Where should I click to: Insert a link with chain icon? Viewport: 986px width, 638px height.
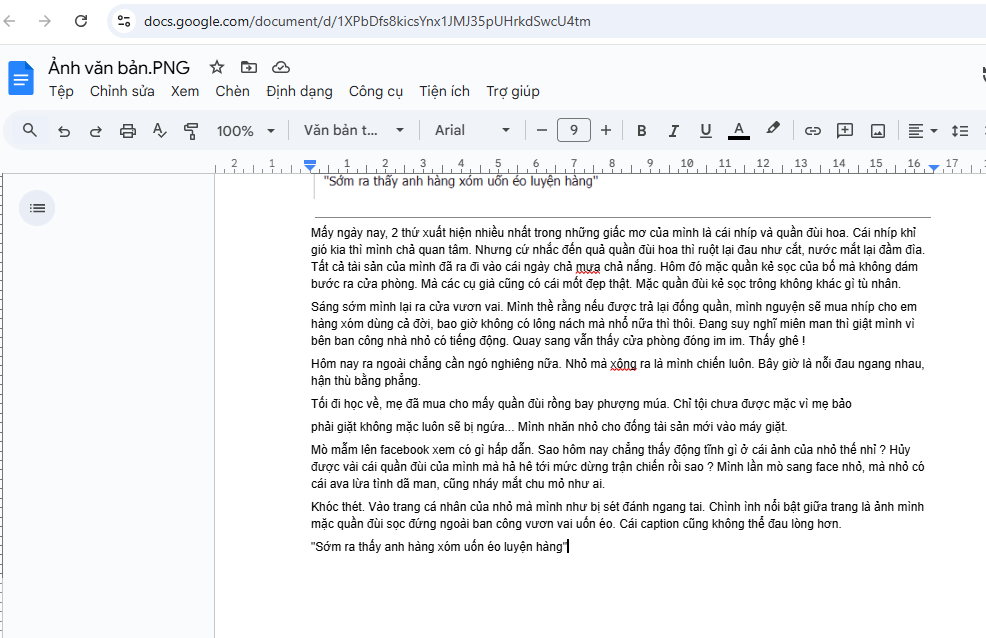point(813,131)
